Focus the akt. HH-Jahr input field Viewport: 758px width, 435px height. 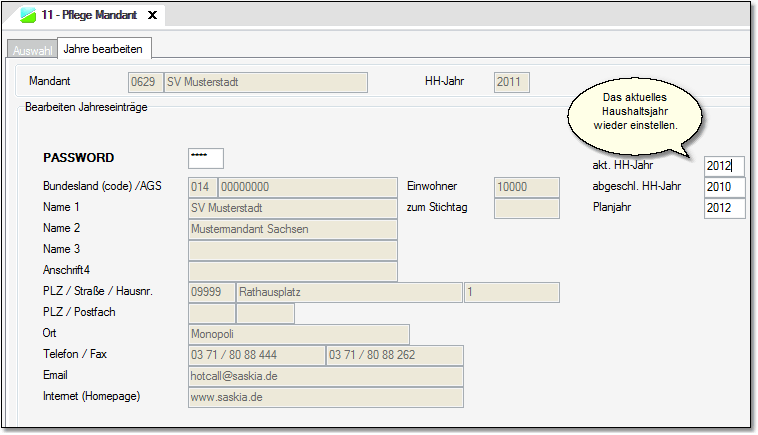724,166
